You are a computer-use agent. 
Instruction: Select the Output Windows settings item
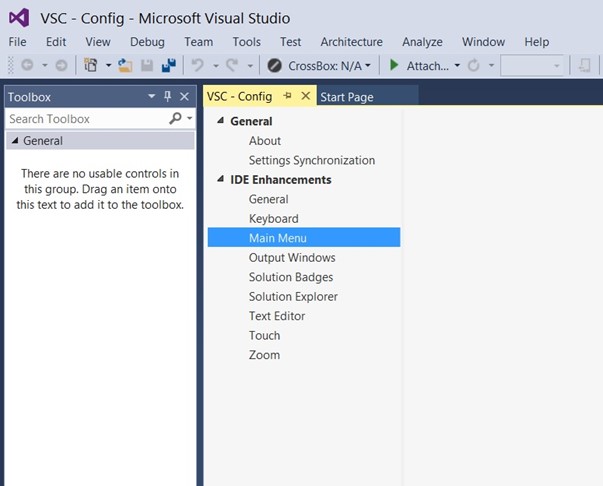pos(292,257)
